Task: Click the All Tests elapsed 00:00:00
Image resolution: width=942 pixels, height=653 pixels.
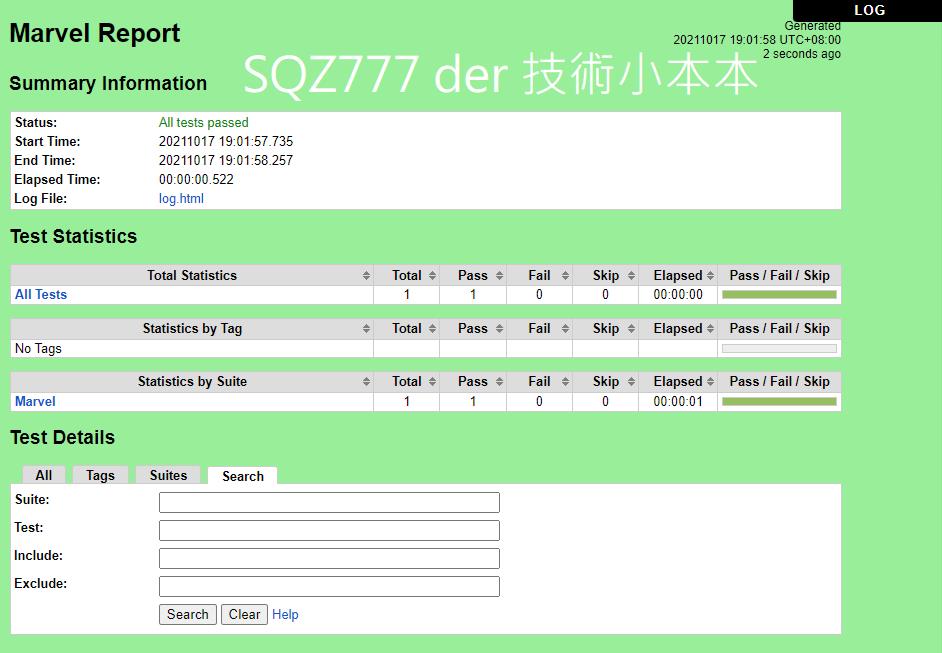Action: click(678, 294)
